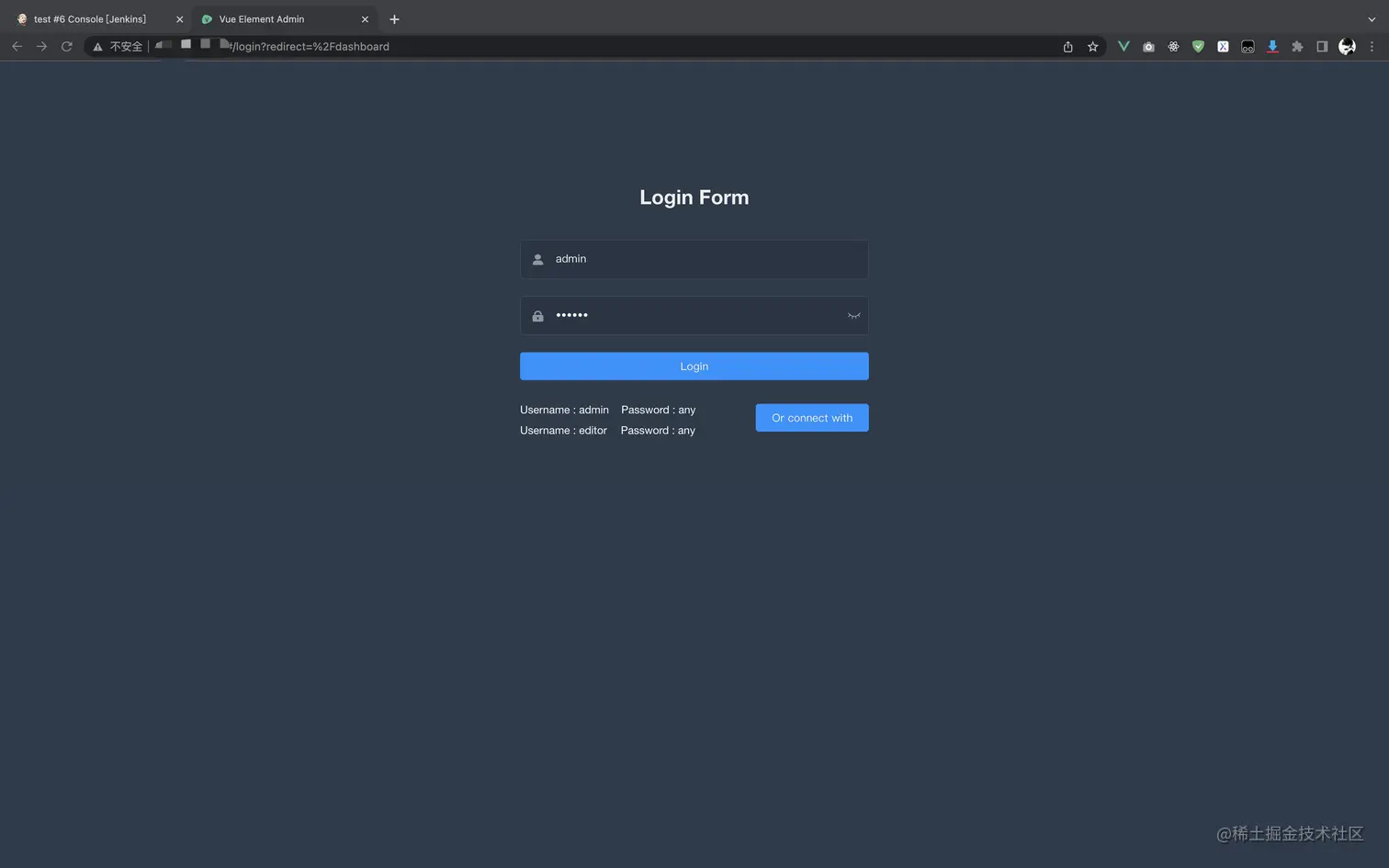Click the white square X extension icon
Viewport: 1389px width, 868px height.
(x=1223, y=47)
